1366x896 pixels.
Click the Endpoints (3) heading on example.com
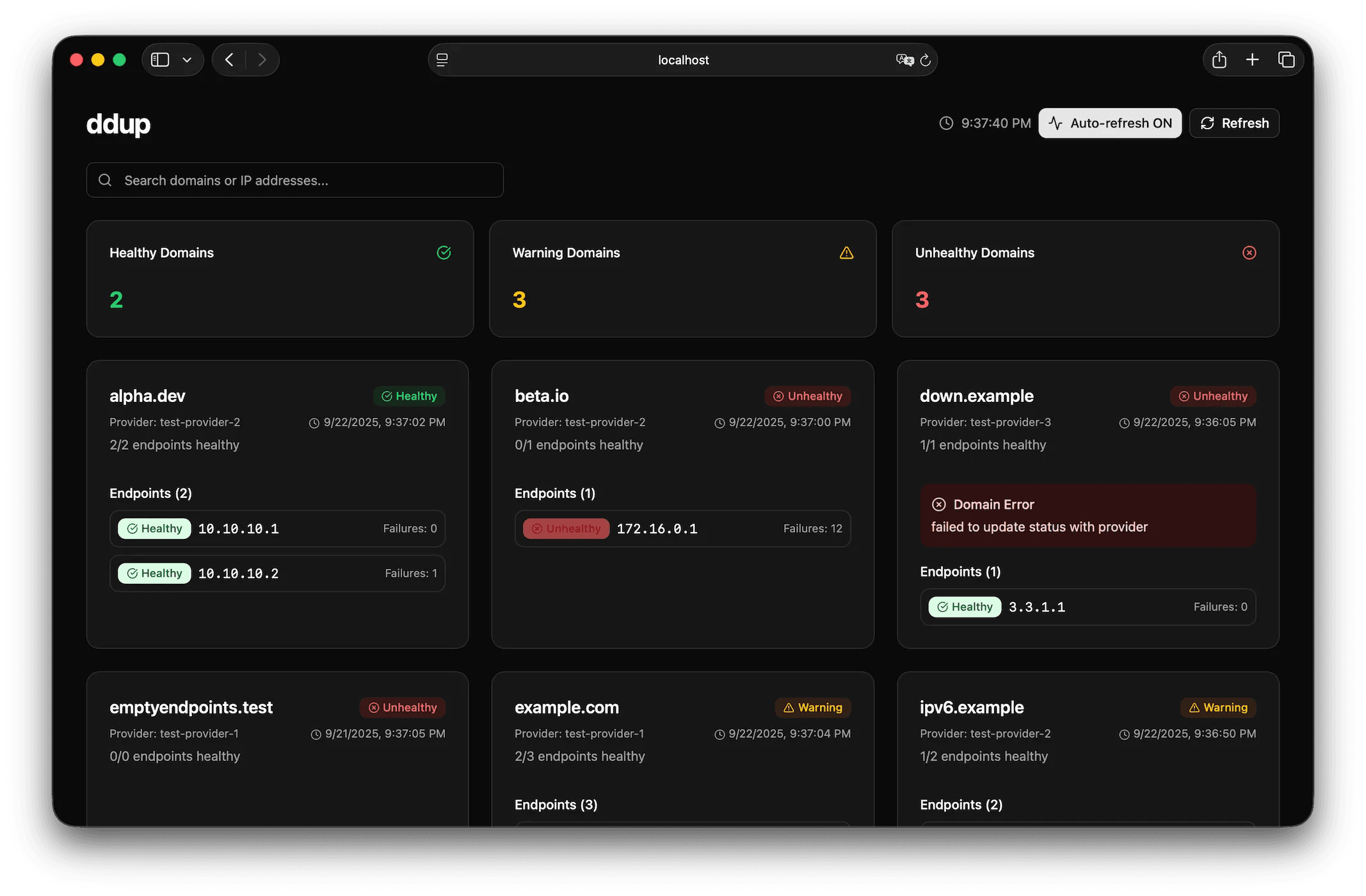(x=556, y=804)
